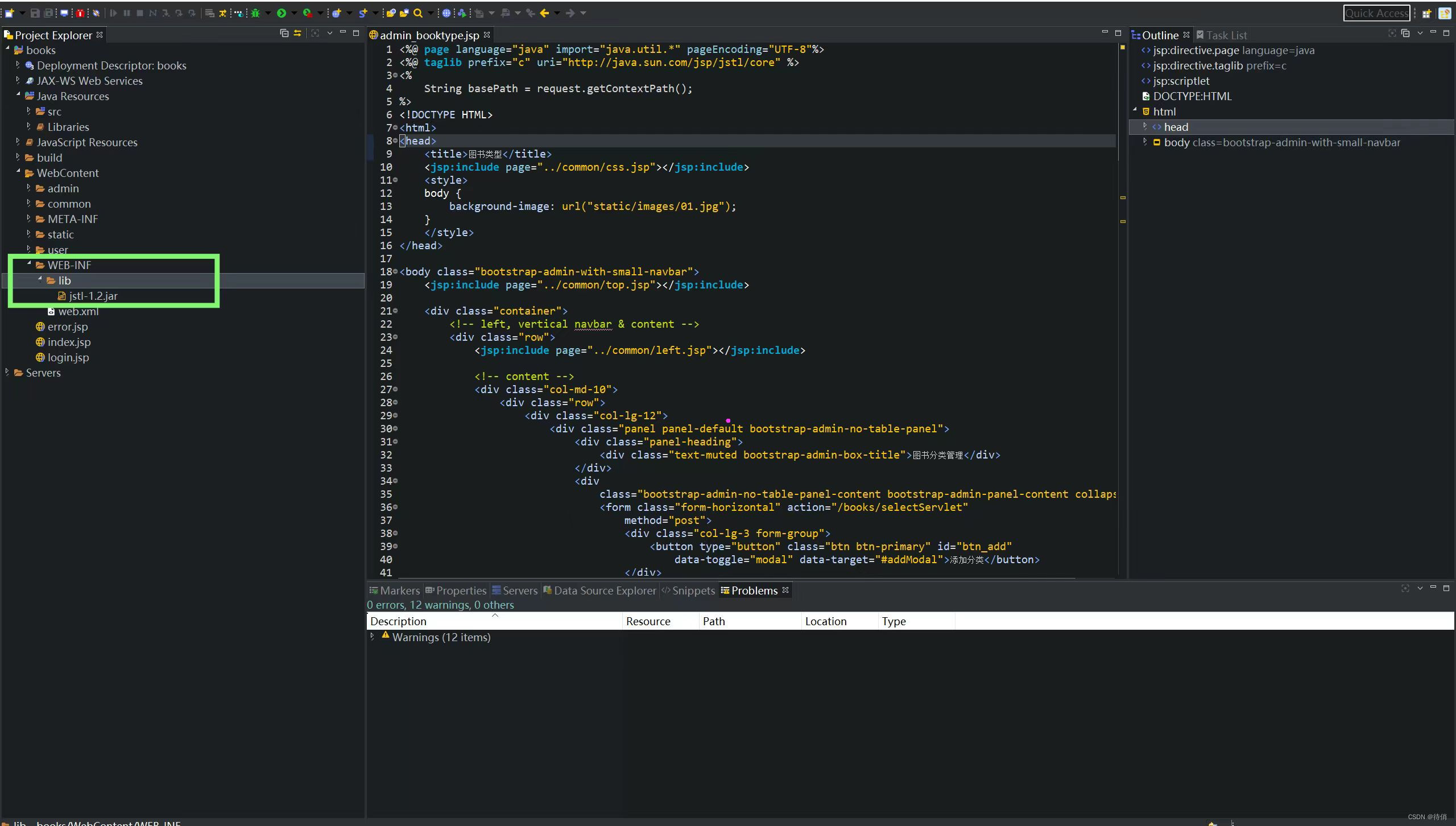Toggle line 8 head fold marker
Image resolution: width=1456 pixels, height=826 pixels.
click(395, 141)
